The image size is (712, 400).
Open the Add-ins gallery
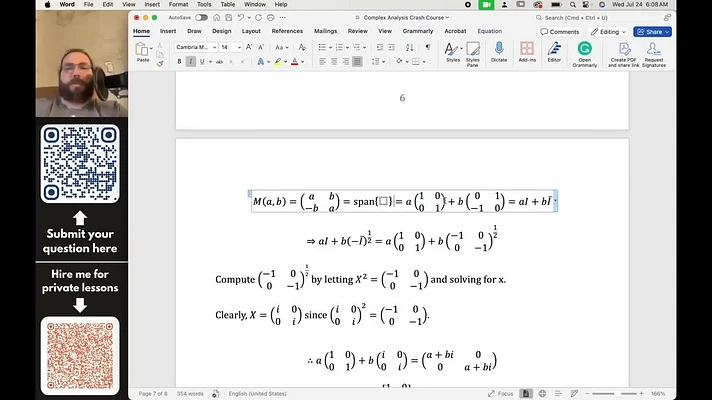pyautogui.click(x=527, y=52)
